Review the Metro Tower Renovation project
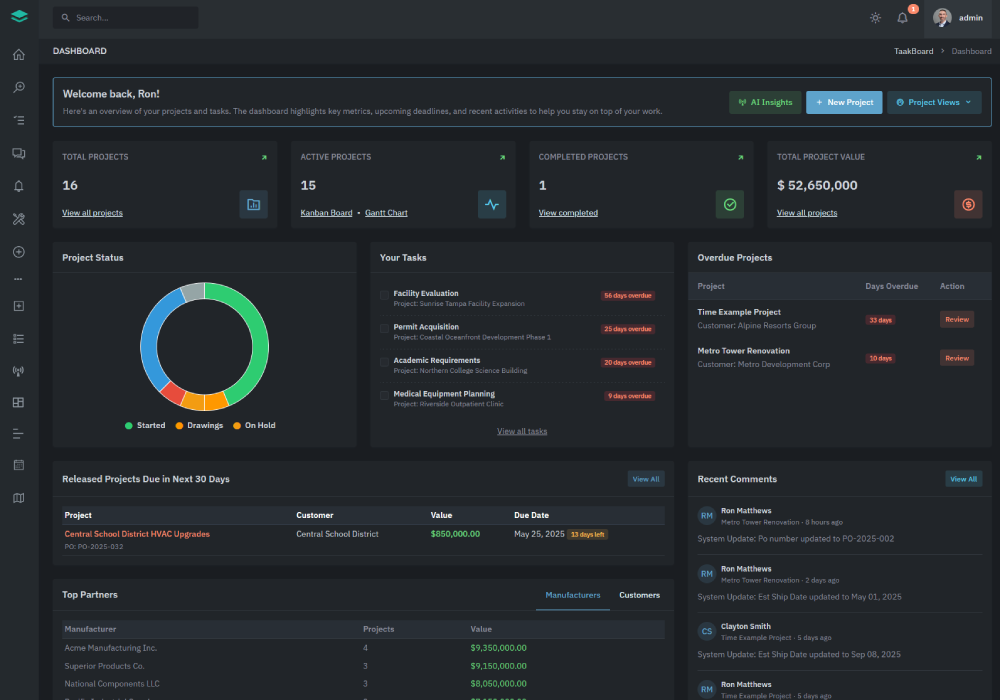1000x700 pixels. [x=957, y=358]
